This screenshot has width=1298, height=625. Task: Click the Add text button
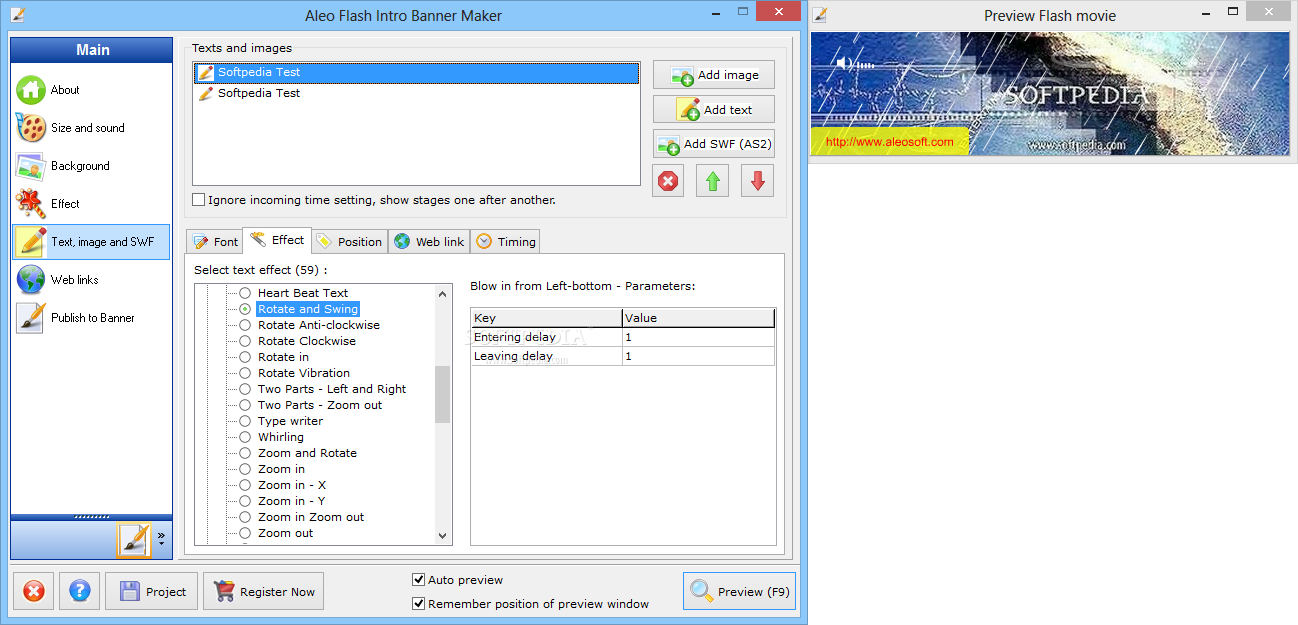714,110
